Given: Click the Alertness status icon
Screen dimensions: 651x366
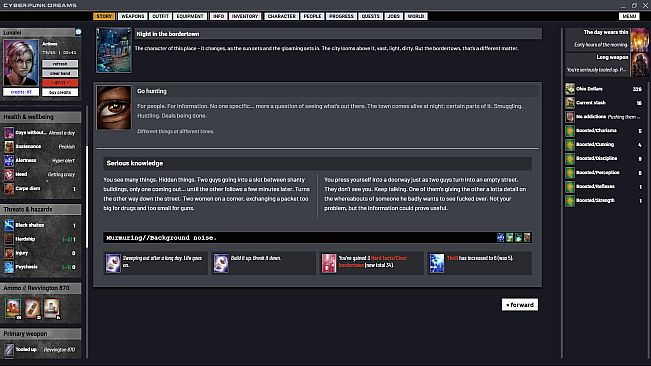Looking at the screenshot, I should tap(9, 161).
